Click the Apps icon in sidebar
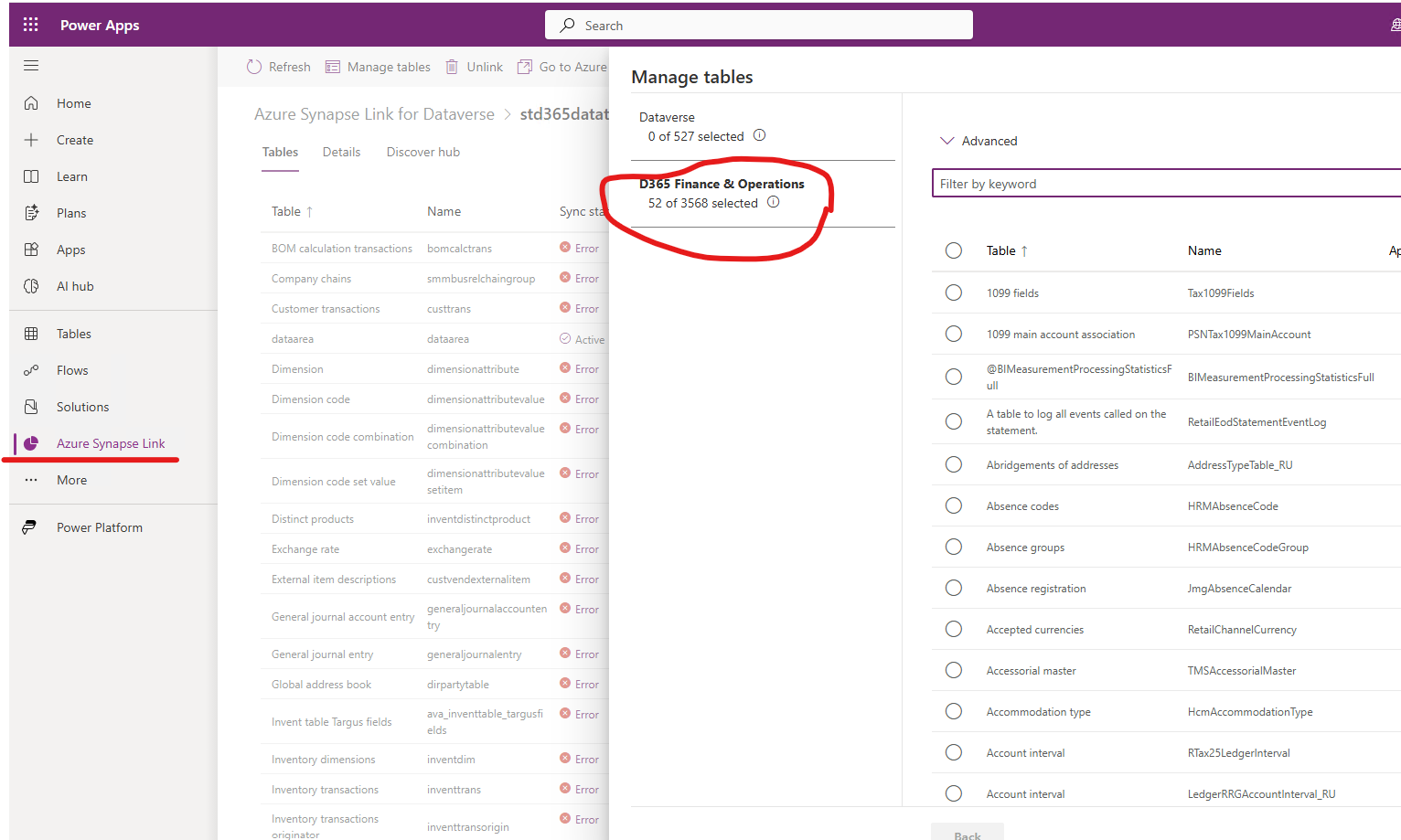Viewport: 1401px width, 840px height. pos(31,250)
